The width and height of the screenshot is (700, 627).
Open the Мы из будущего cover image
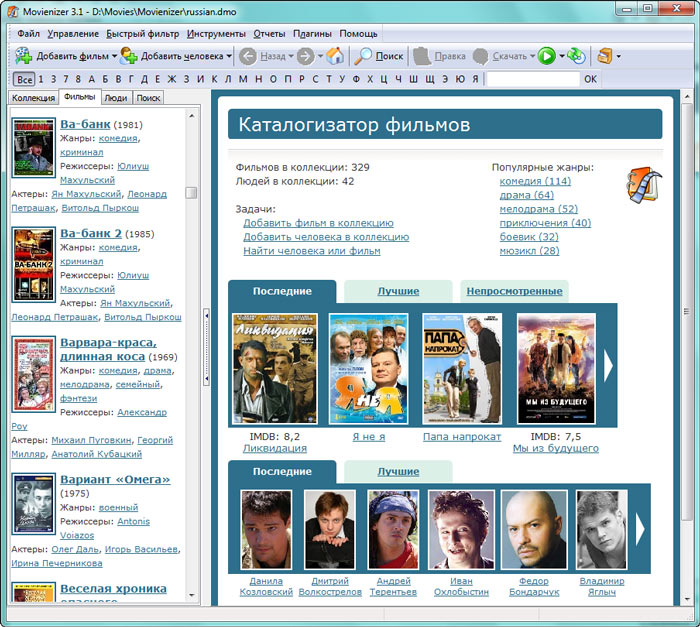556,368
